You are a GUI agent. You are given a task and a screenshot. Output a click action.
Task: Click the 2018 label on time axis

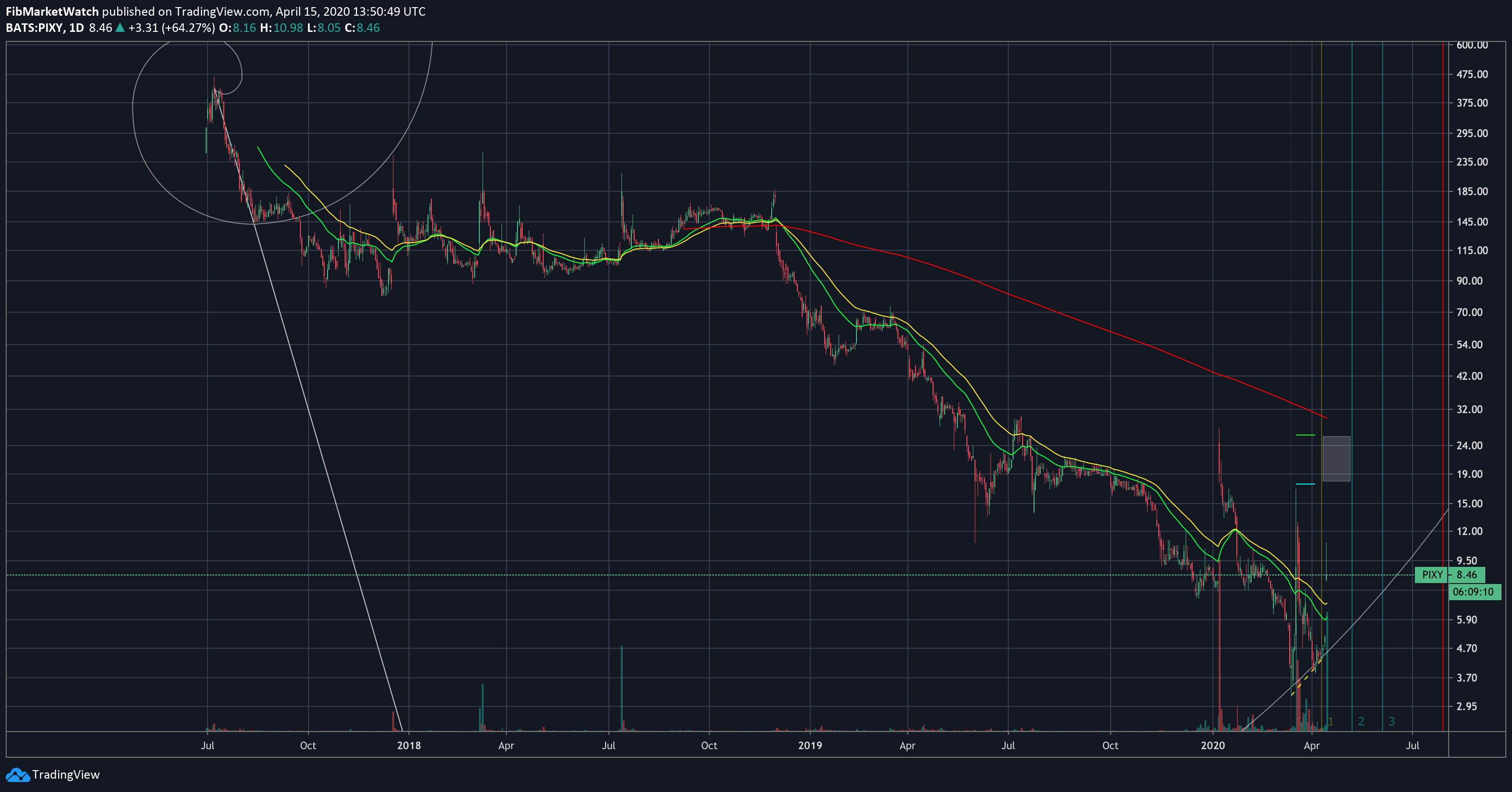[409, 746]
